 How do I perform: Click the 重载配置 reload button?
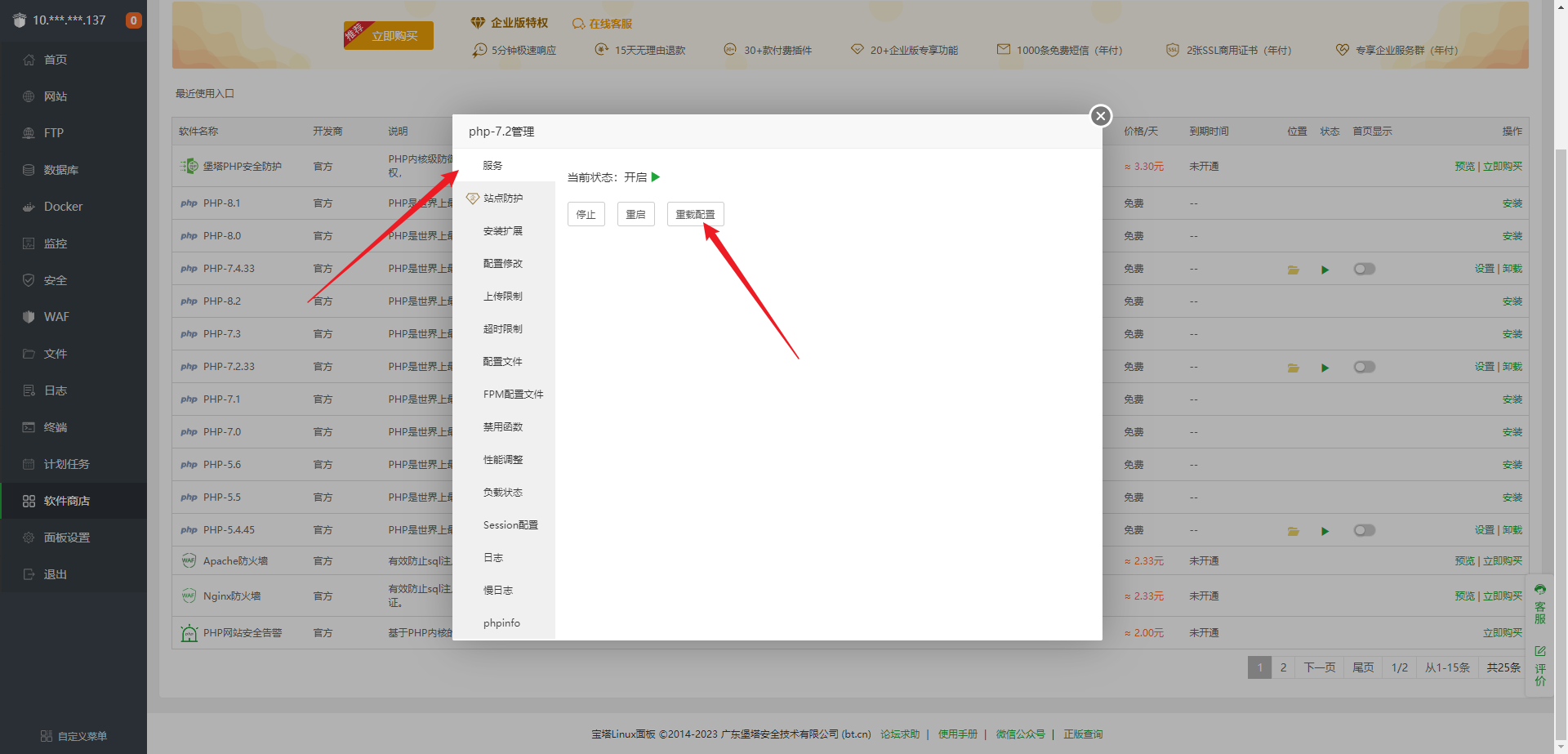click(696, 214)
